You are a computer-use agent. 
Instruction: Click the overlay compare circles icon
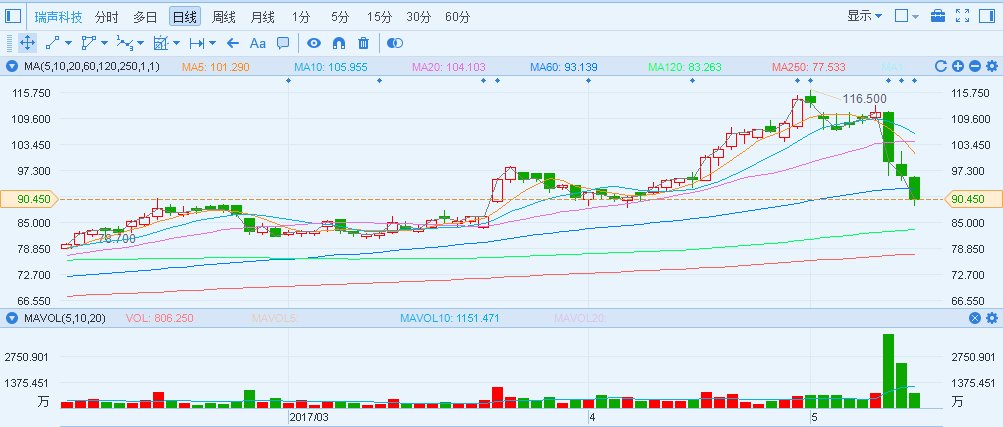pyautogui.click(x=396, y=43)
